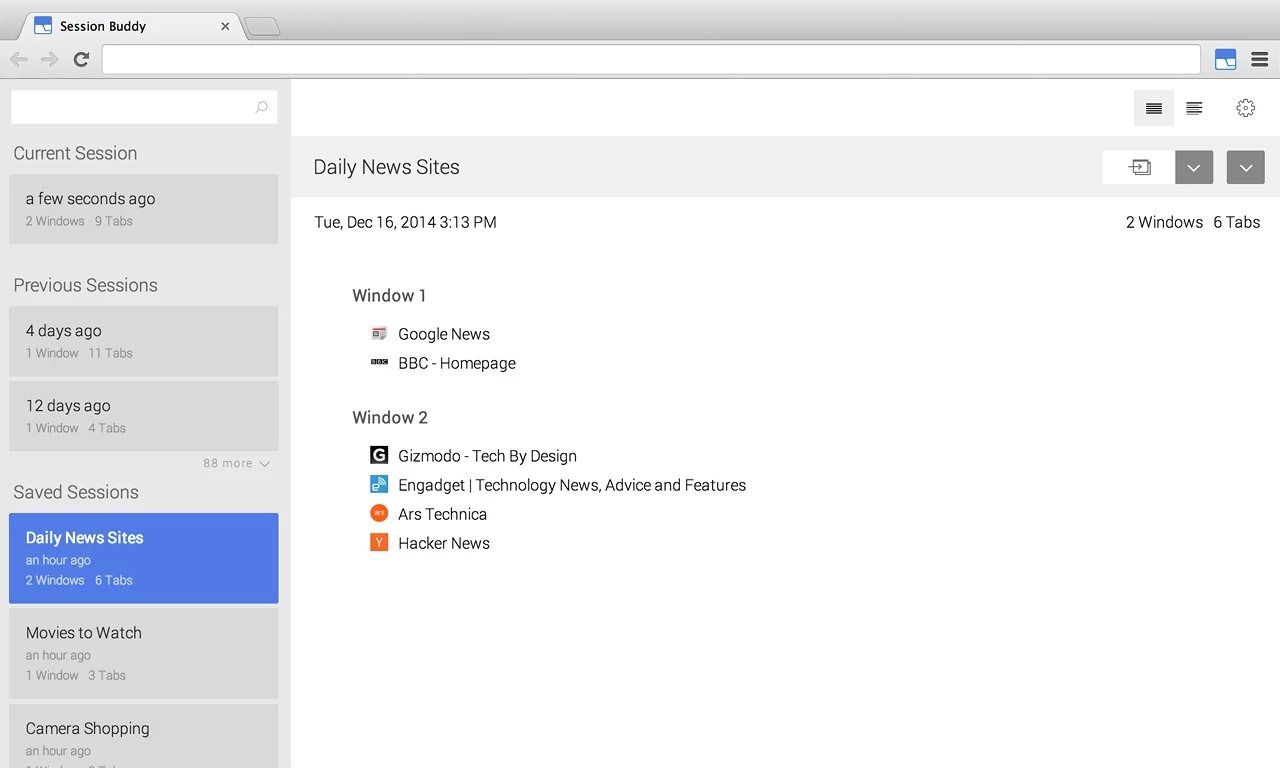
Task: Click the Session Buddy icon in the toolbar
Action: point(1224,59)
